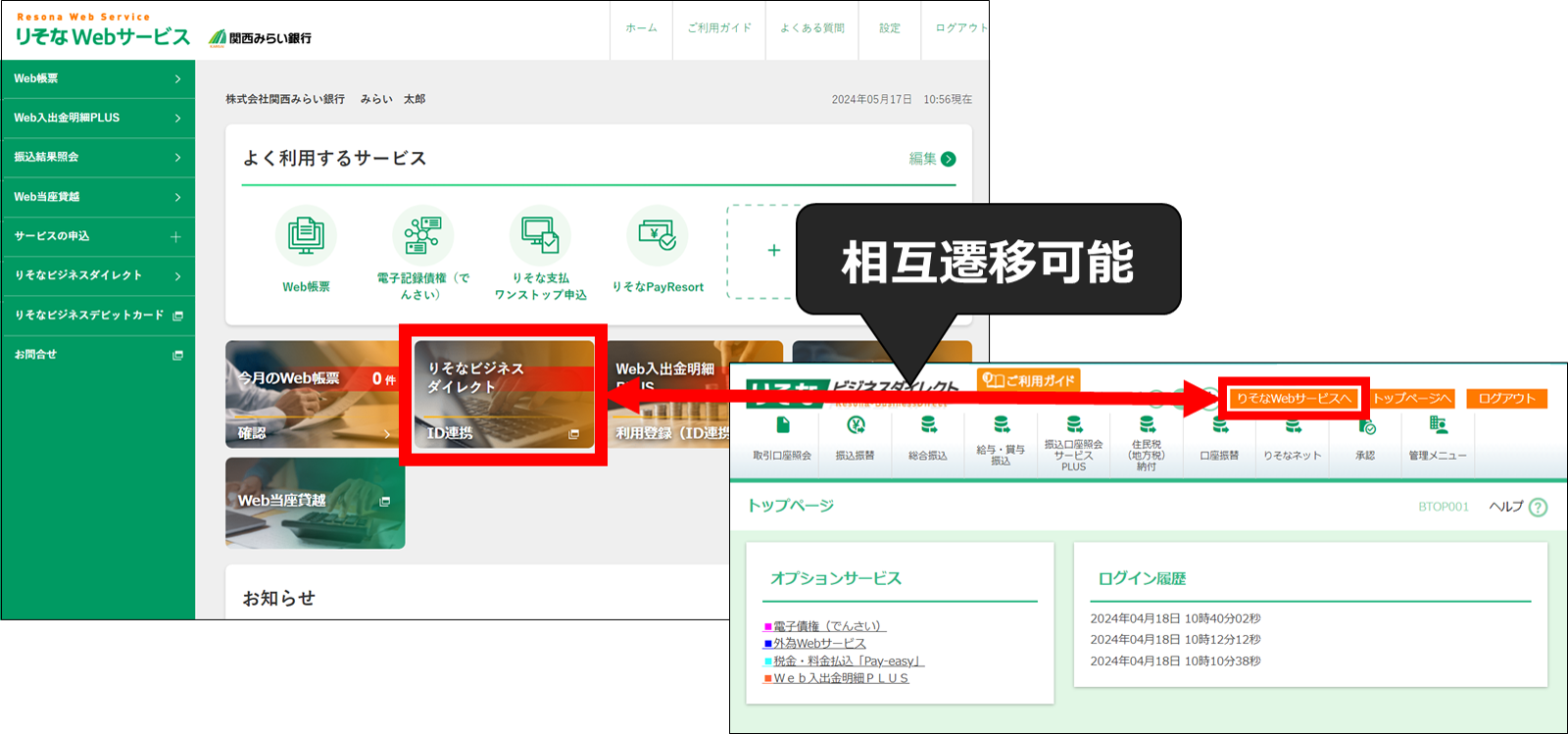The height and width of the screenshot is (734, 1568).
Task: Click the 編集 arrow icon
Action: (949, 159)
